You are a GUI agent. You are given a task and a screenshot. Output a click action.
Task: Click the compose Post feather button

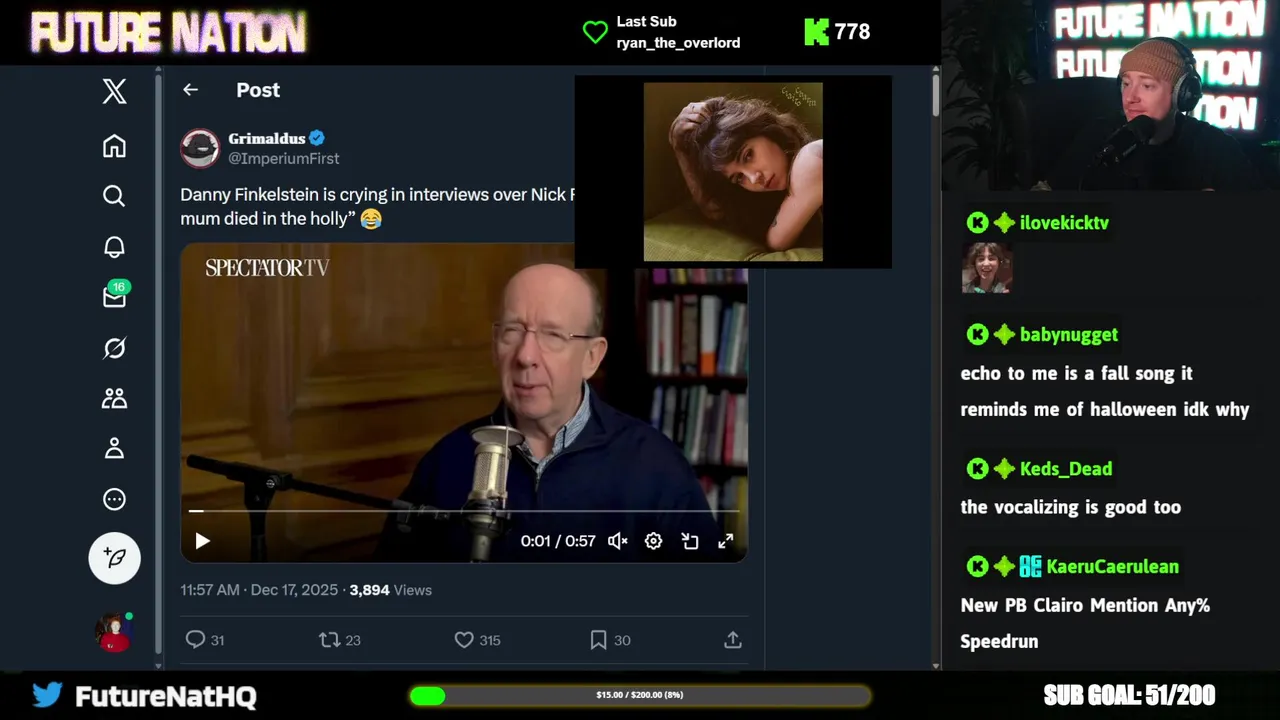[114, 557]
